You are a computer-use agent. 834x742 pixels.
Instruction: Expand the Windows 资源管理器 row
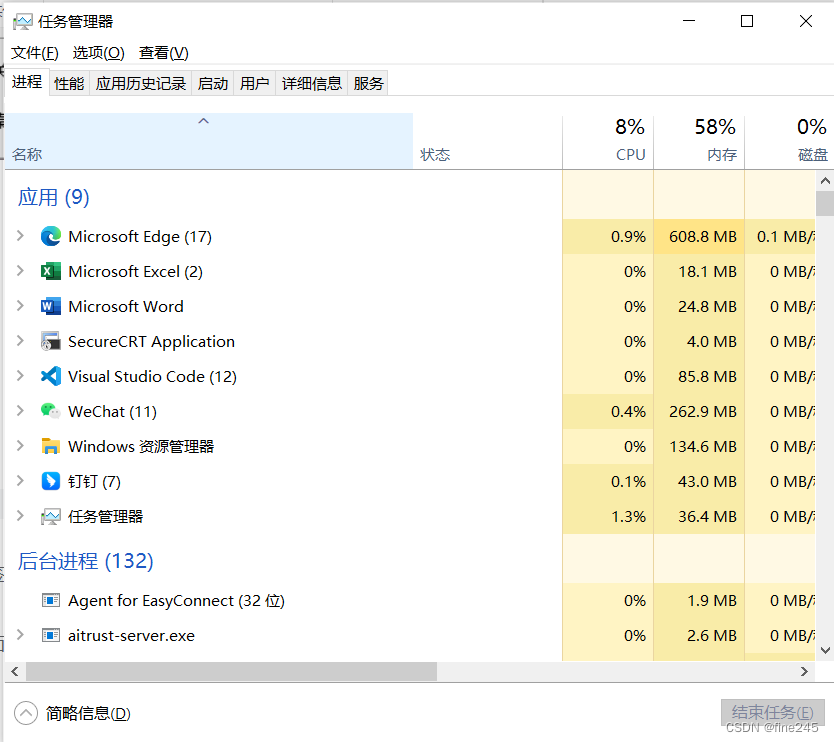20,446
